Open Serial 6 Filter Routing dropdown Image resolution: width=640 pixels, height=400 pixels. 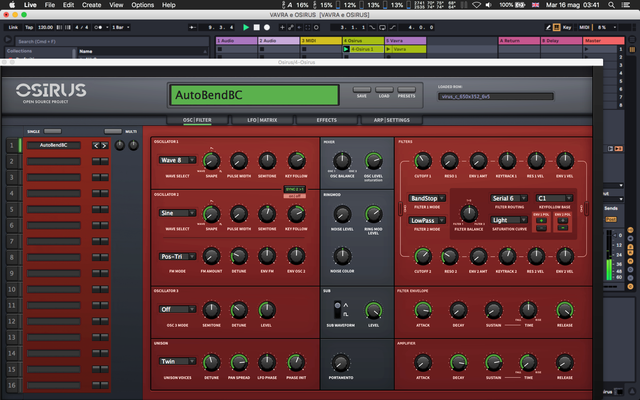[509, 198]
